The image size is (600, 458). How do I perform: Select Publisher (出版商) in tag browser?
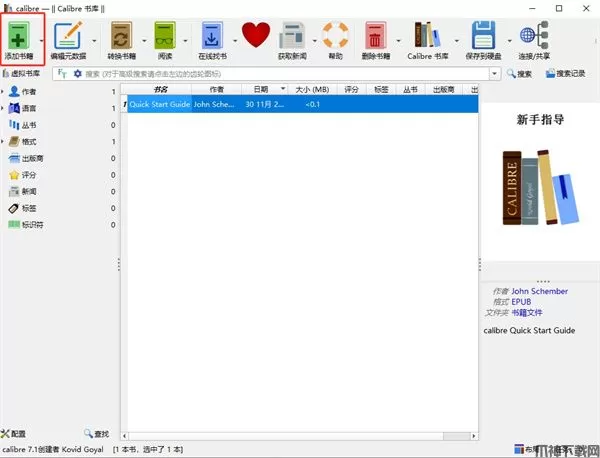[x=26, y=158]
